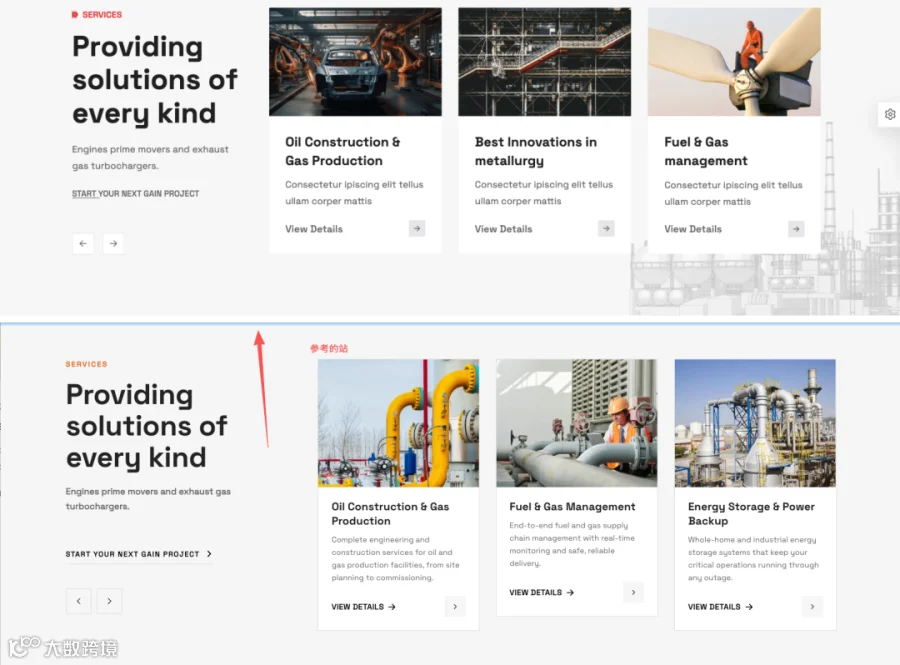Screen dimensions: 900x665
Task: Click the Fuel & Gas management title in the top row
Action: tap(706, 151)
